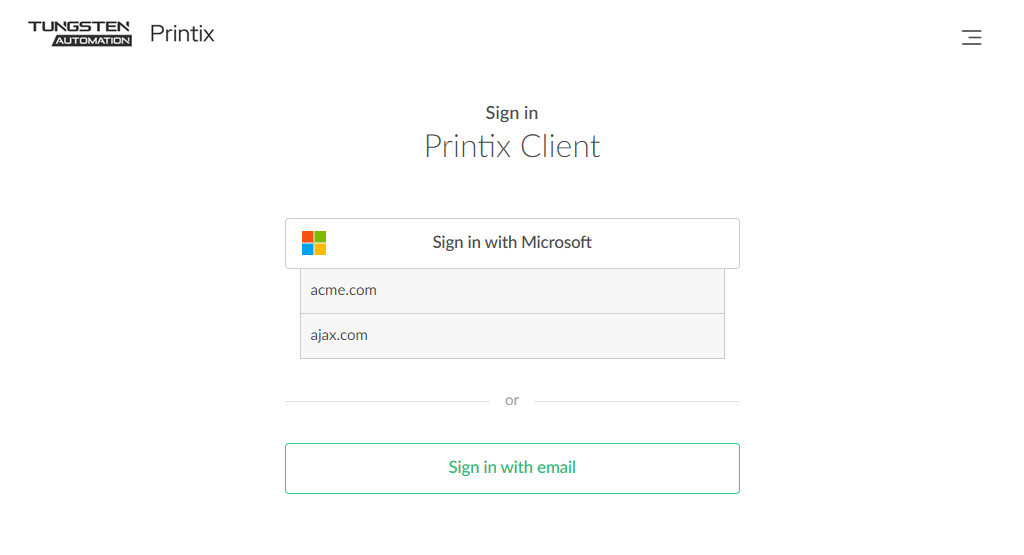Click the blue square of the Microsoft logo
Viewport: 1024px width, 555px height.
coord(308,249)
